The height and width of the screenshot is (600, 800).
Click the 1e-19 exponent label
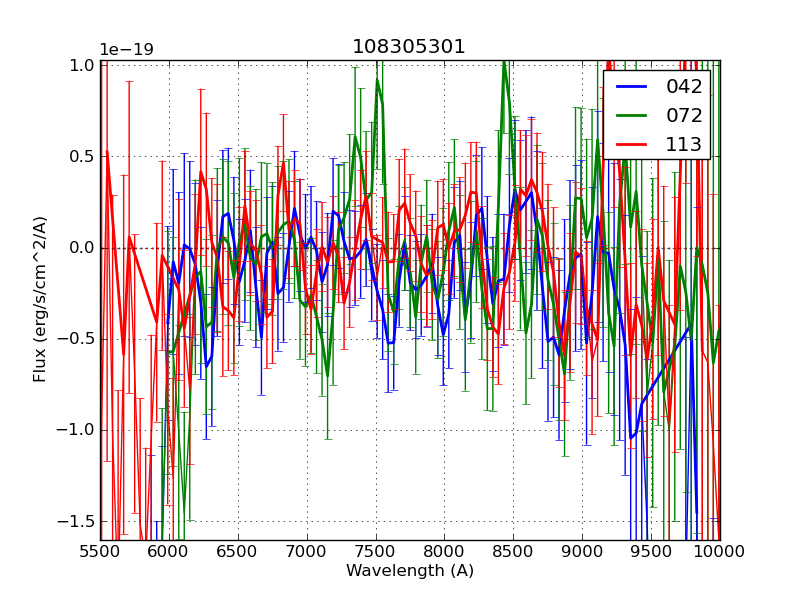tap(126, 50)
